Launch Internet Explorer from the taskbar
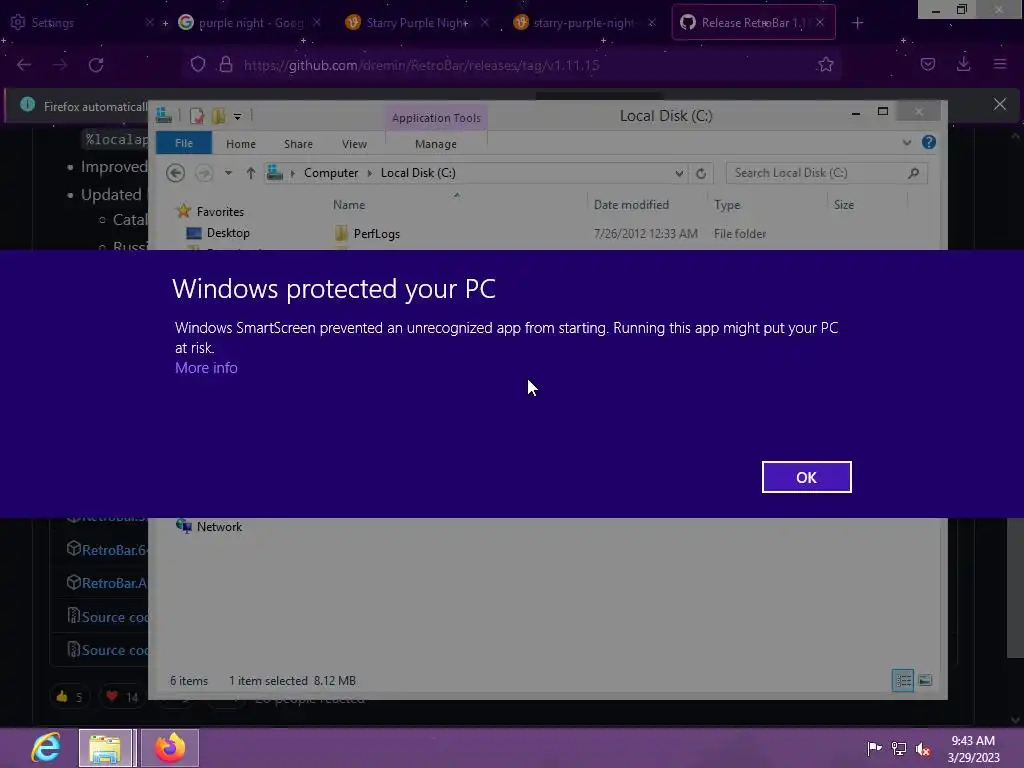The image size is (1024, 768). tap(46, 748)
